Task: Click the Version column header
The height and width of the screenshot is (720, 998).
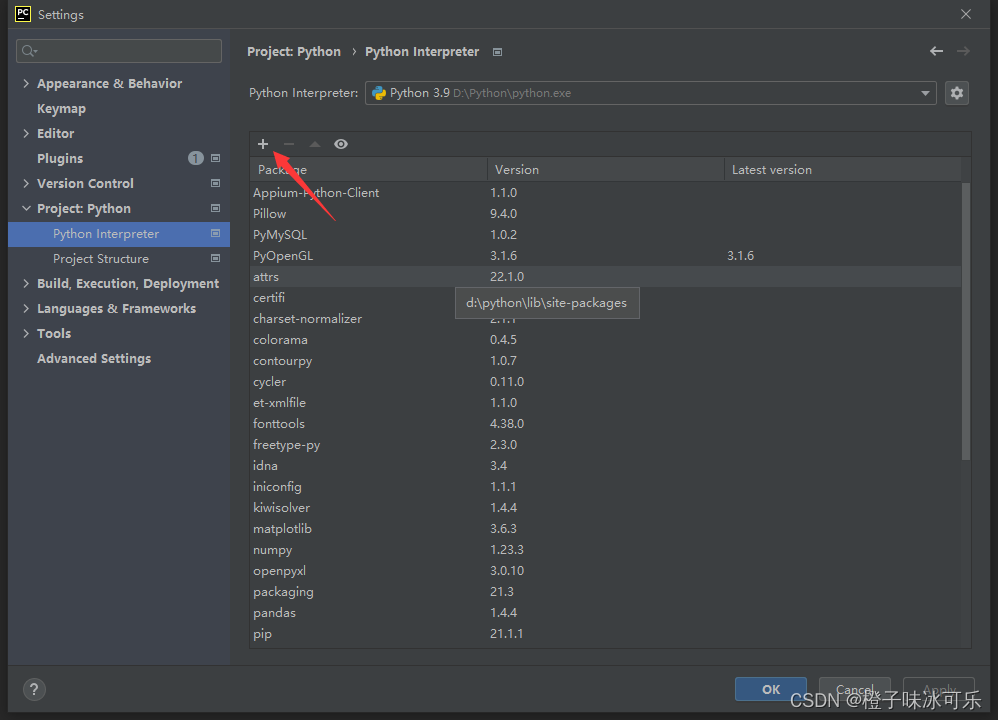Action: (606, 169)
